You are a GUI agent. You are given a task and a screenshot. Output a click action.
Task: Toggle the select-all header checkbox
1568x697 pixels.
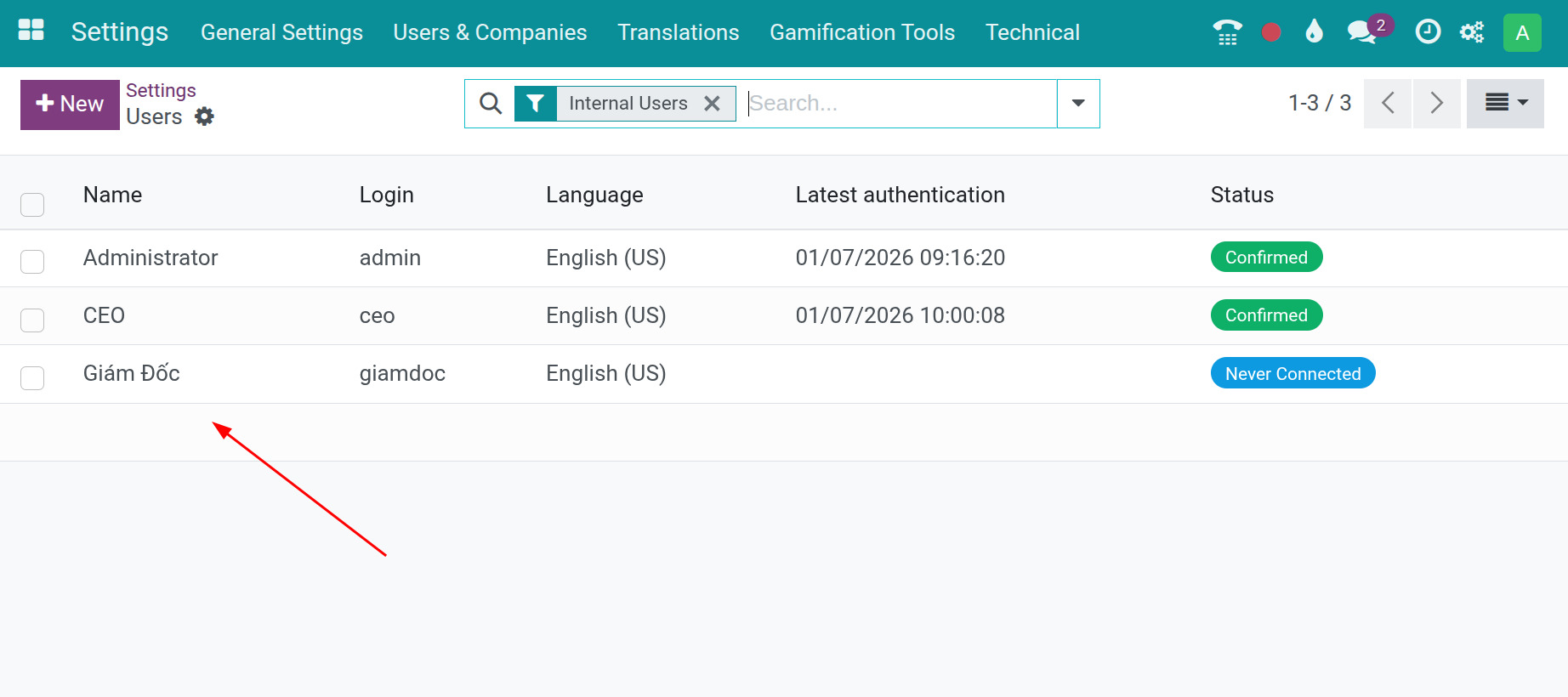(32, 204)
